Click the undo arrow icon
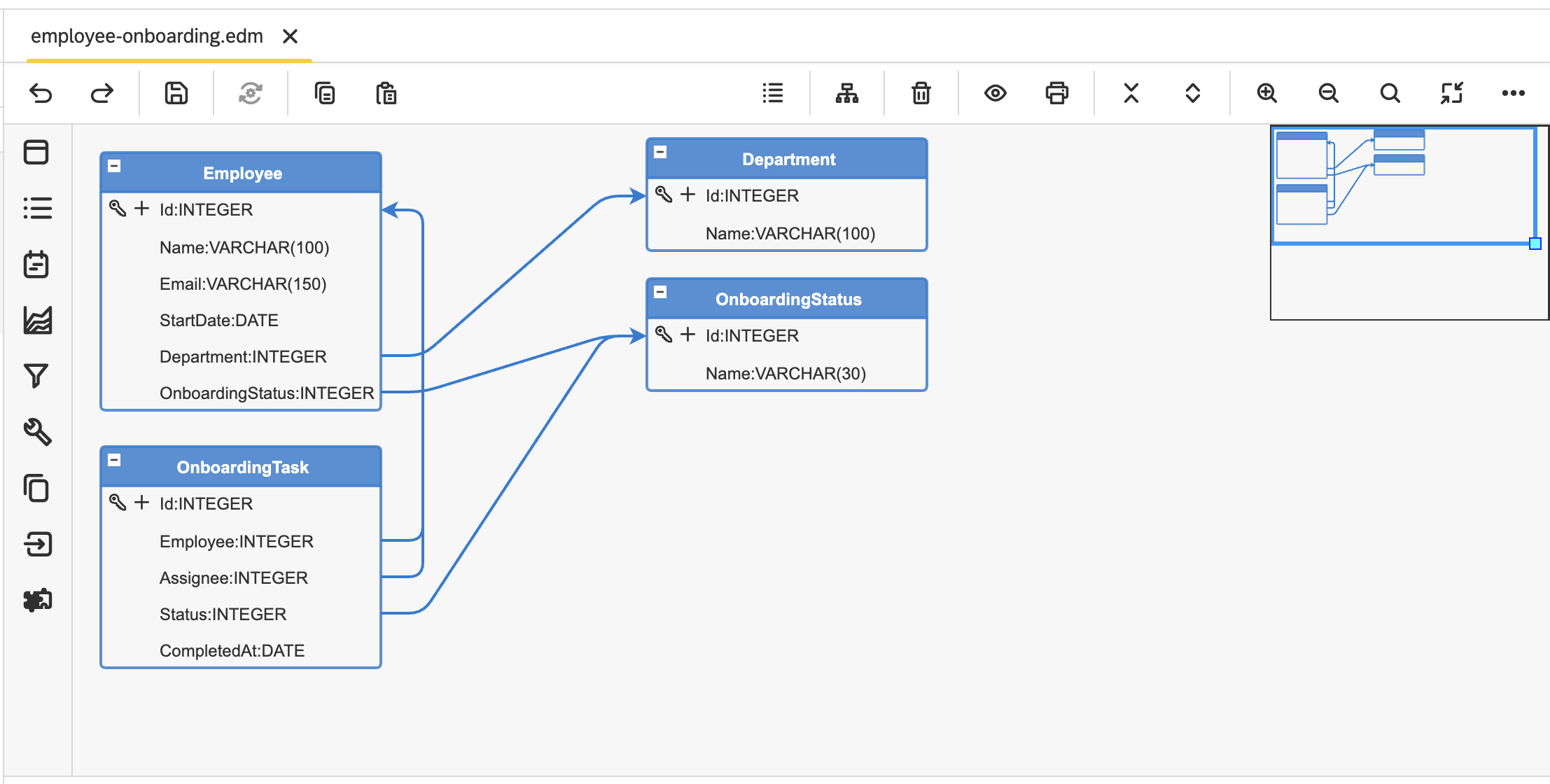 41,93
